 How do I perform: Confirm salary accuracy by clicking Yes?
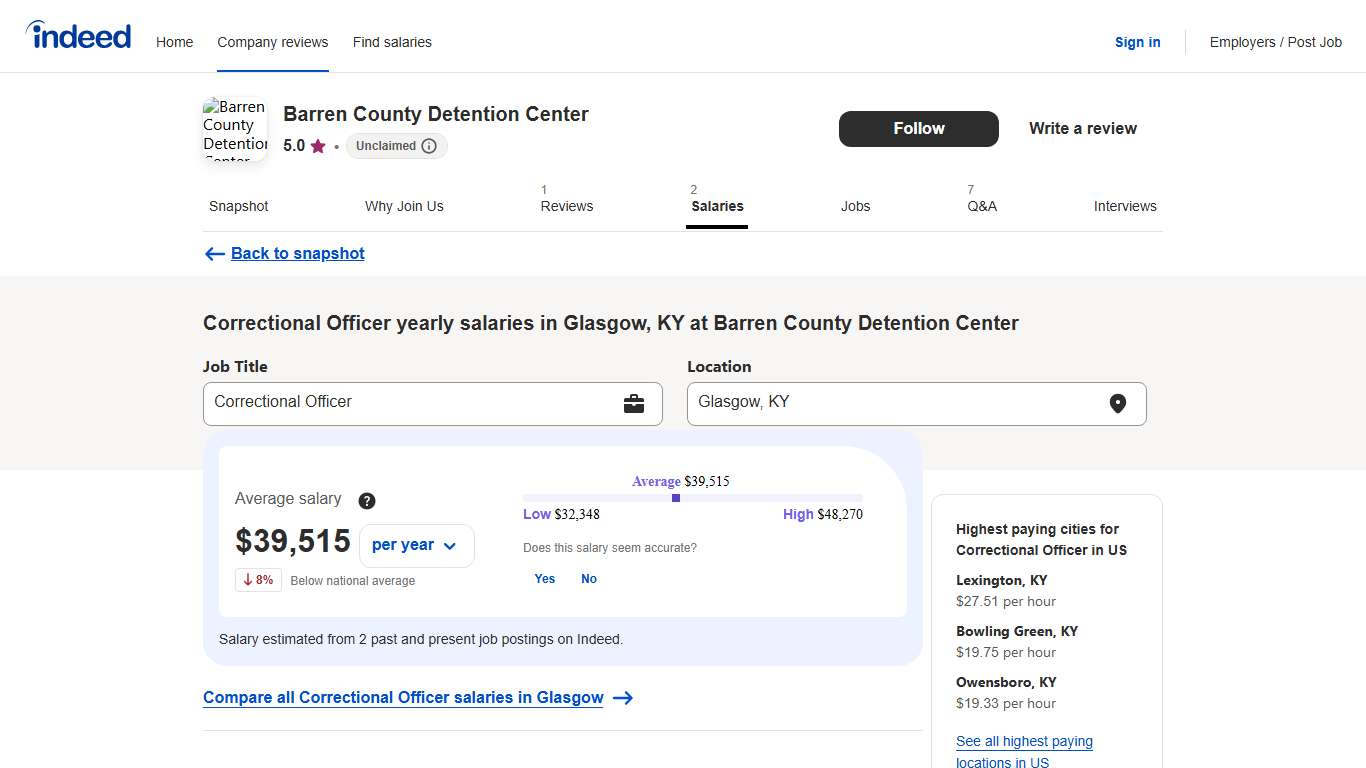tap(544, 578)
